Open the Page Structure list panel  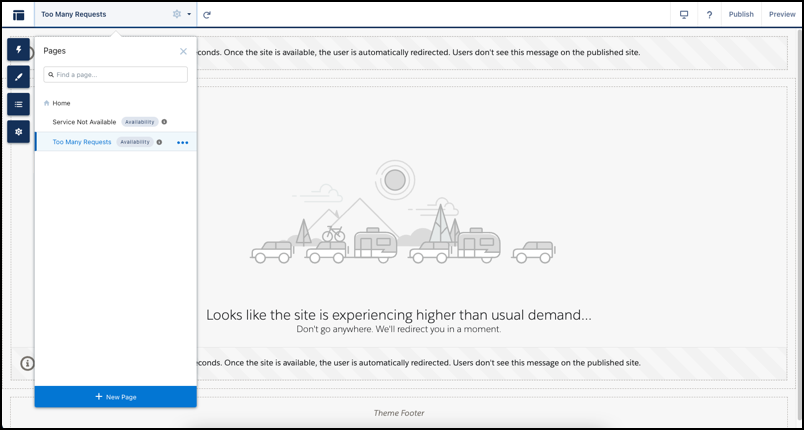point(19,104)
